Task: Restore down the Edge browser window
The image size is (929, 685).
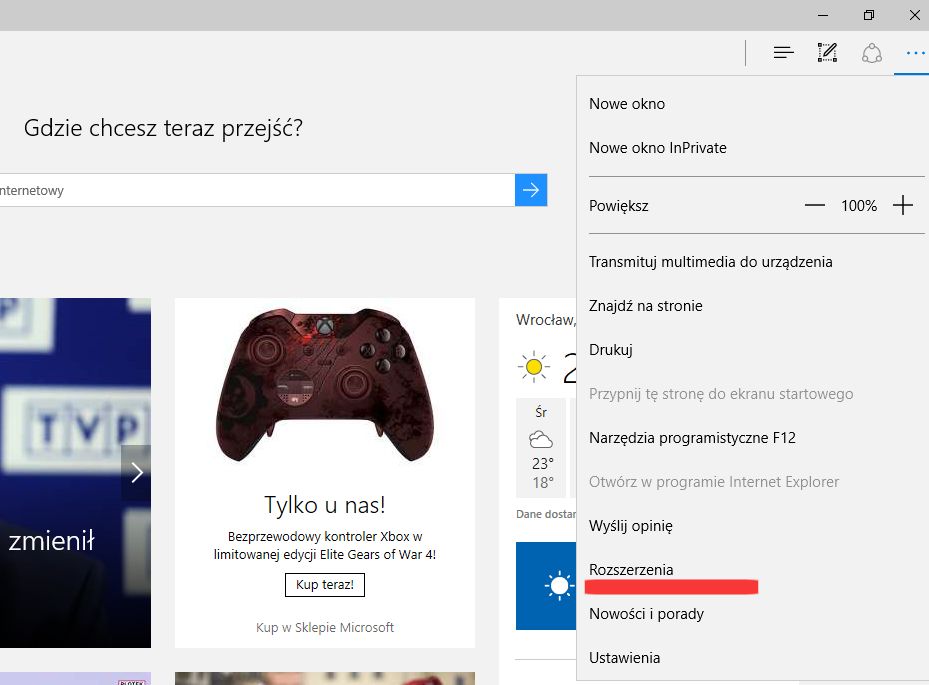Action: pos(869,15)
